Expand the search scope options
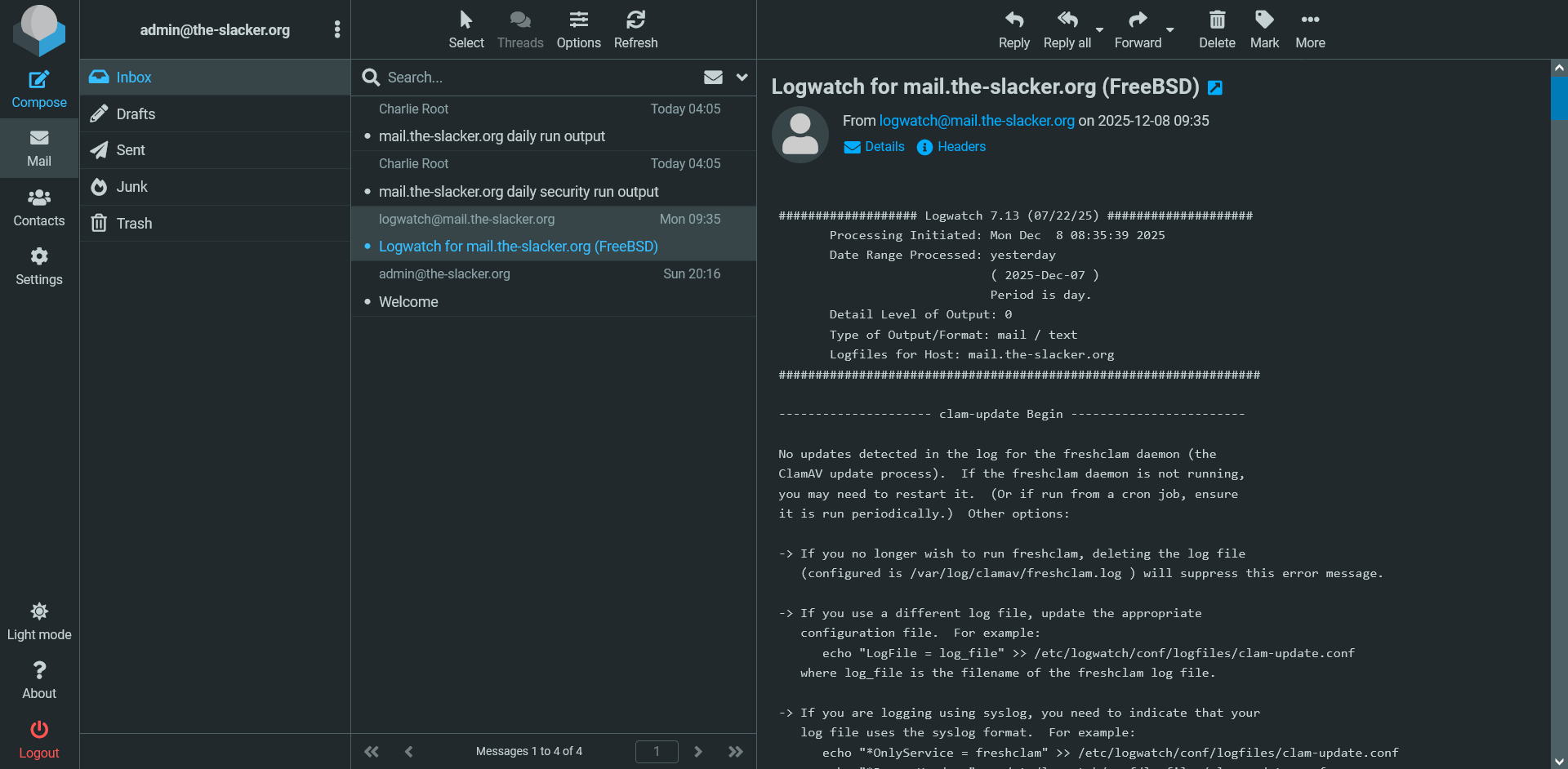The height and width of the screenshot is (769, 1568). click(x=742, y=78)
